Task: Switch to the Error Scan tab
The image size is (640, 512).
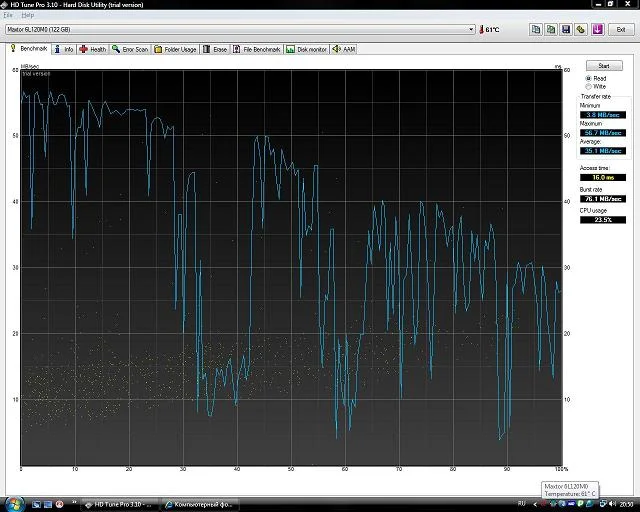Action: (130, 49)
